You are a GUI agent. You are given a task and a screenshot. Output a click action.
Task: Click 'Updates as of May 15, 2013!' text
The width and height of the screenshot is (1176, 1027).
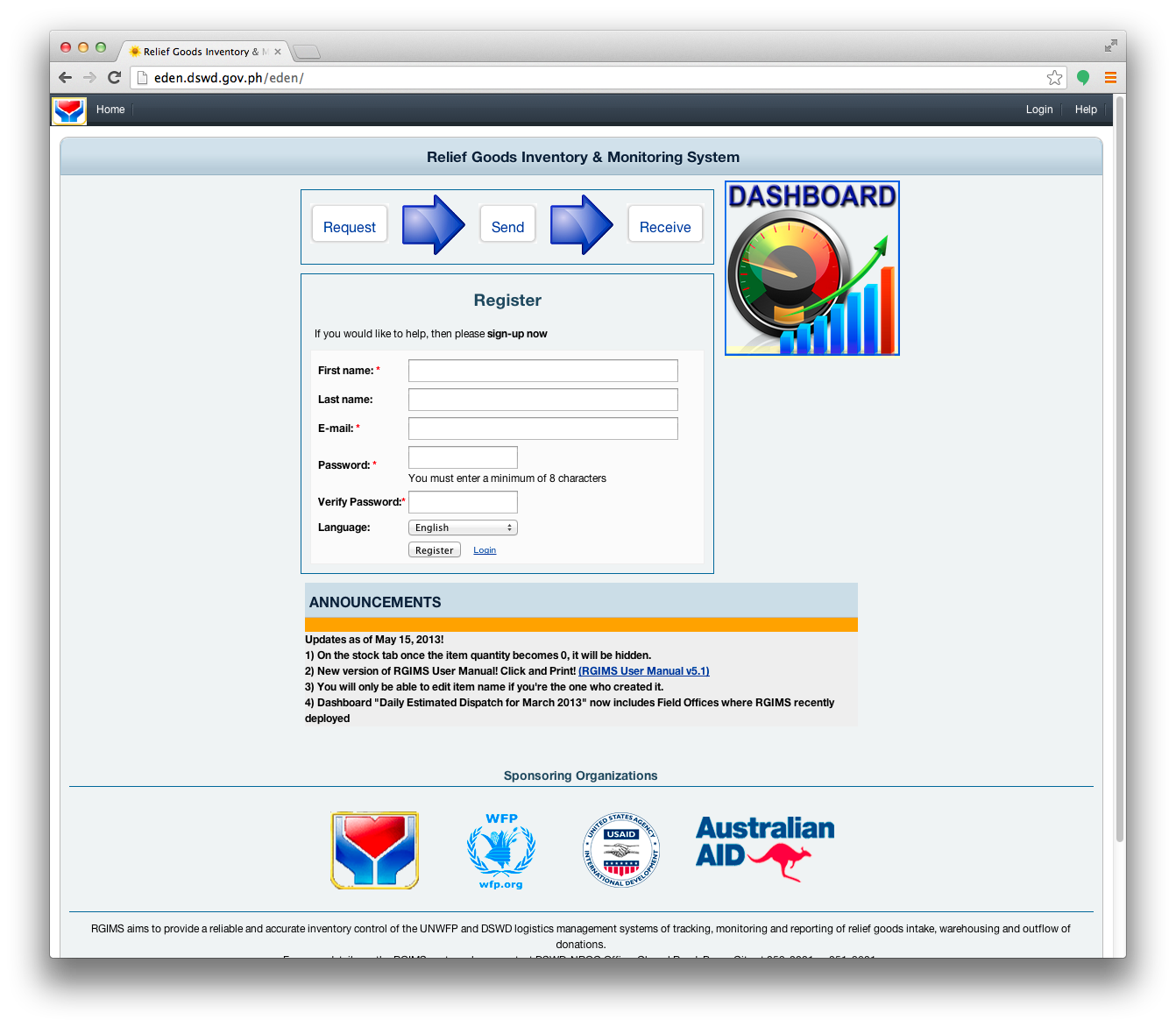(x=374, y=640)
